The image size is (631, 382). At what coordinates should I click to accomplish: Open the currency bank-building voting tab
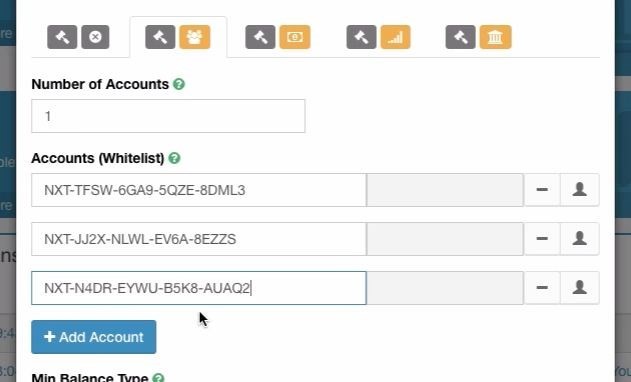pyautogui.click(x=478, y=37)
